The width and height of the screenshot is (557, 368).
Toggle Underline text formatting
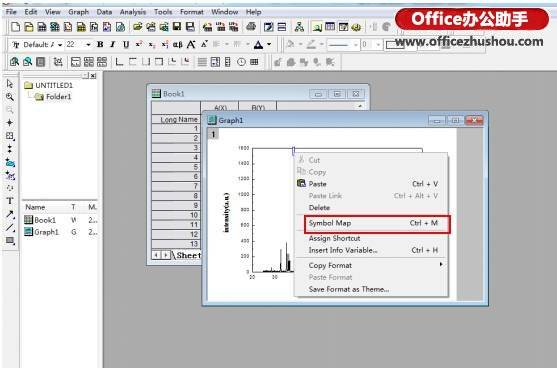[x=126, y=44]
